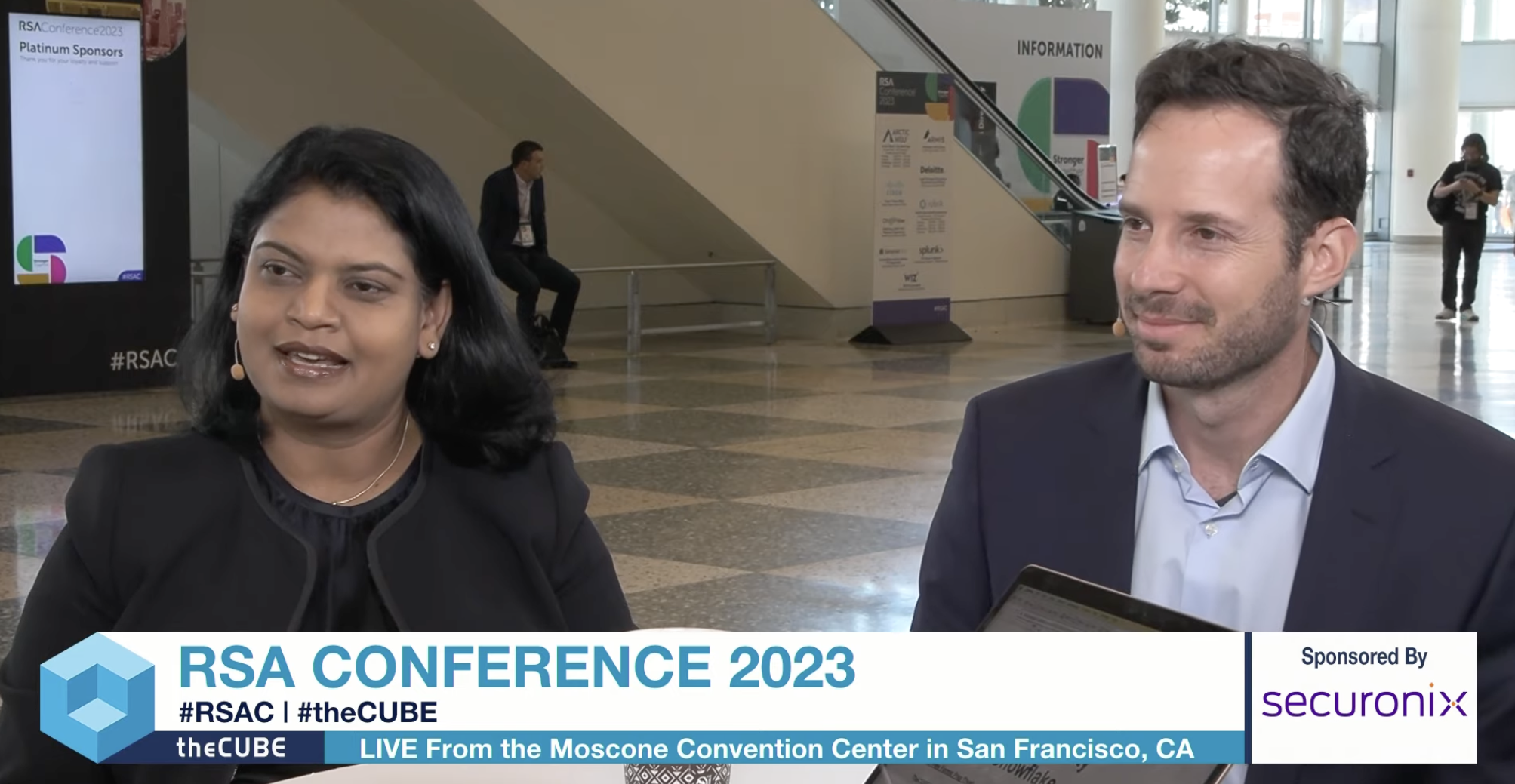This screenshot has height=784, width=1515.
Task: Click the securonix sponsor logo
Action: pyautogui.click(x=1364, y=703)
